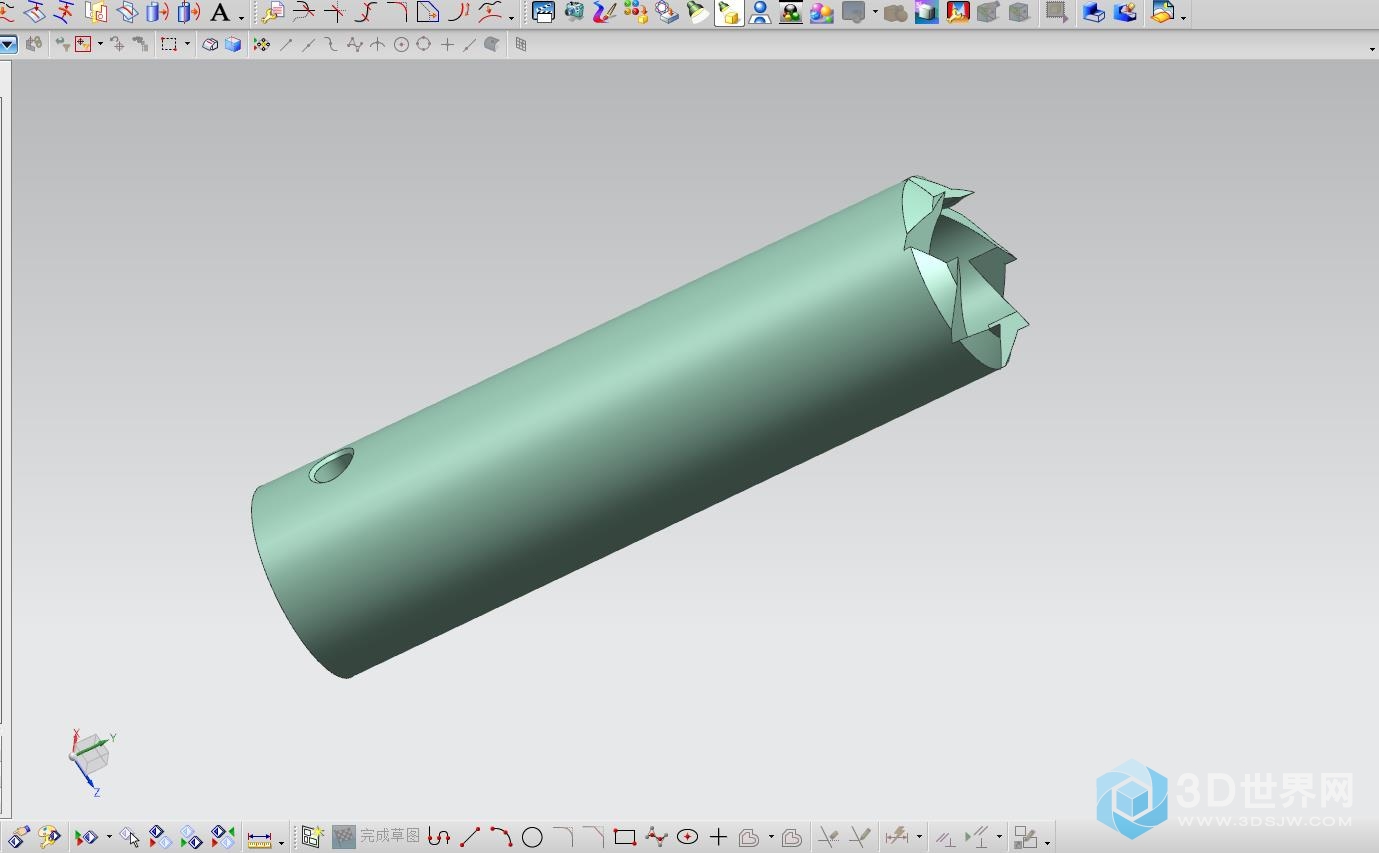Click the geometric constraints icon
Viewport: 1379px width, 853px height.
click(x=945, y=837)
